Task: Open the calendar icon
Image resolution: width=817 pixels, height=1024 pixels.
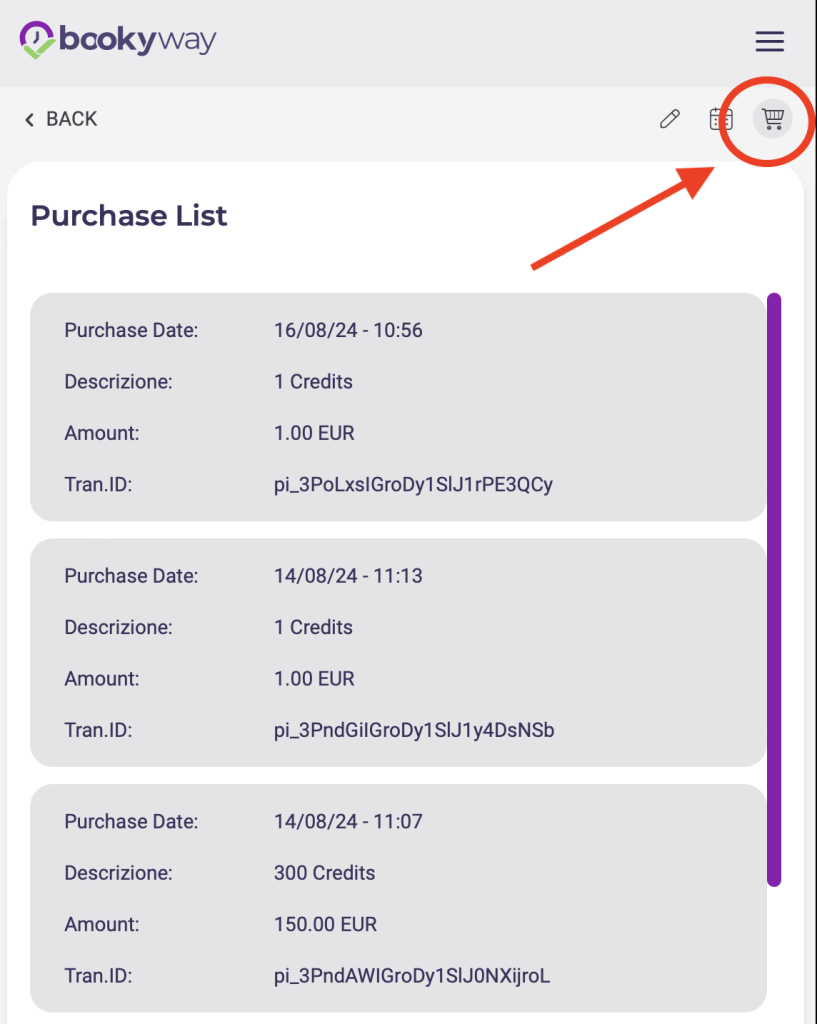Action: 721,119
